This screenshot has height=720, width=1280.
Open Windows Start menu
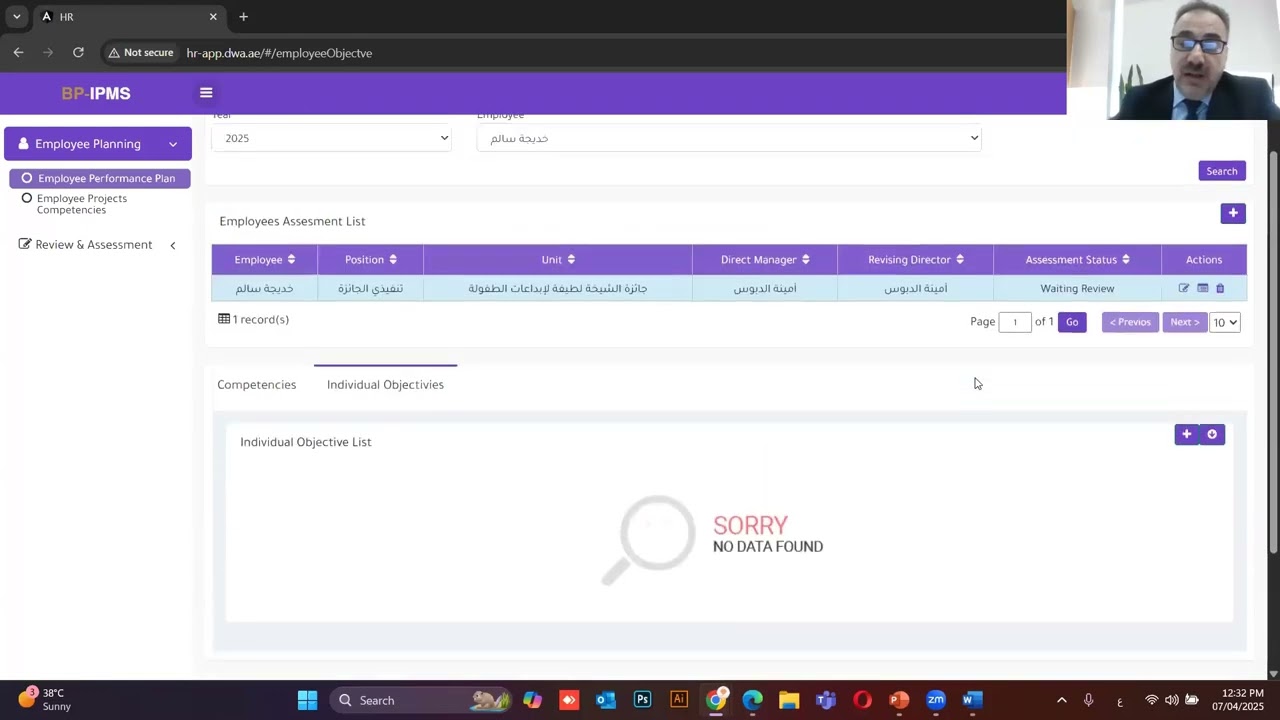(307, 700)
